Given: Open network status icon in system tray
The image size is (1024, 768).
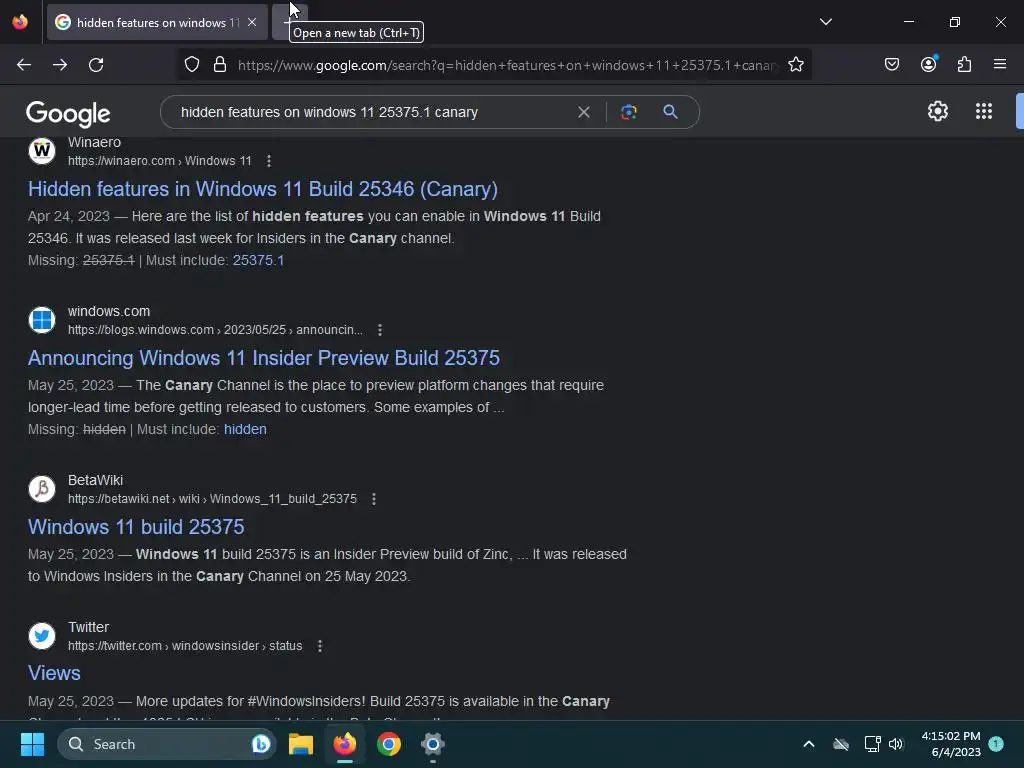Looking at the screenshot, I should [872, 744].
